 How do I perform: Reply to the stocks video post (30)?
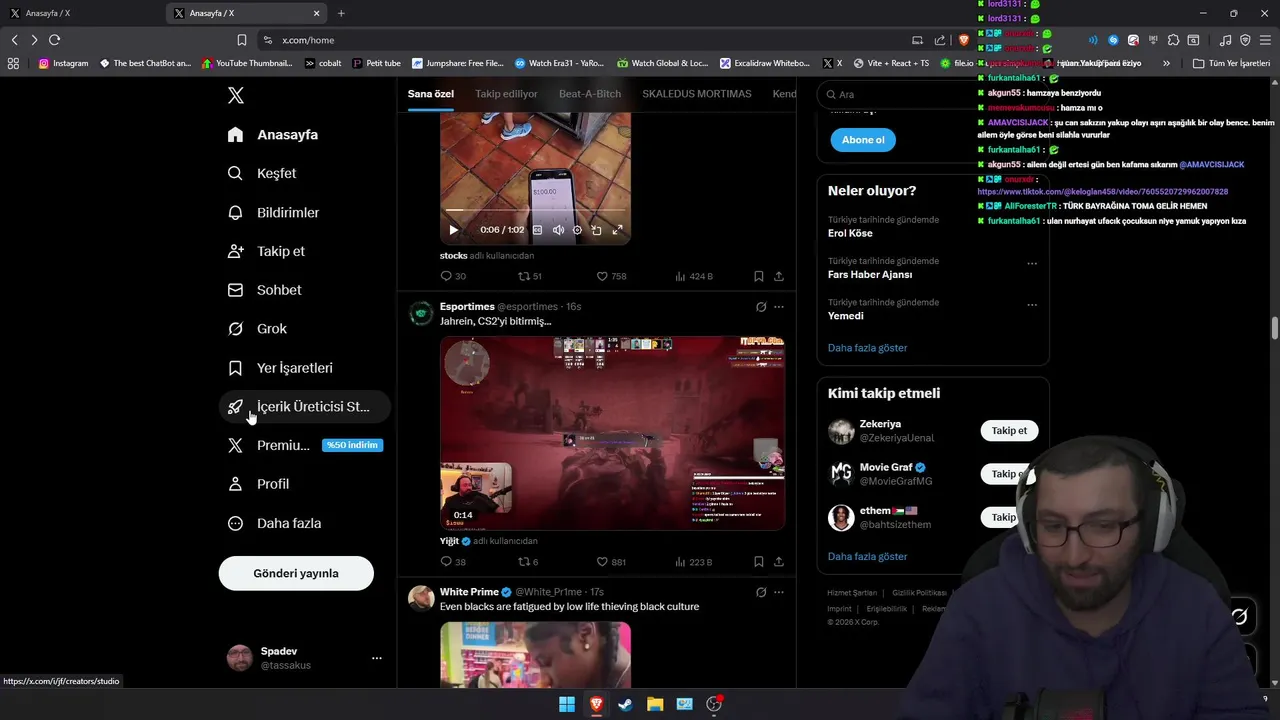[x=453, y=276]
